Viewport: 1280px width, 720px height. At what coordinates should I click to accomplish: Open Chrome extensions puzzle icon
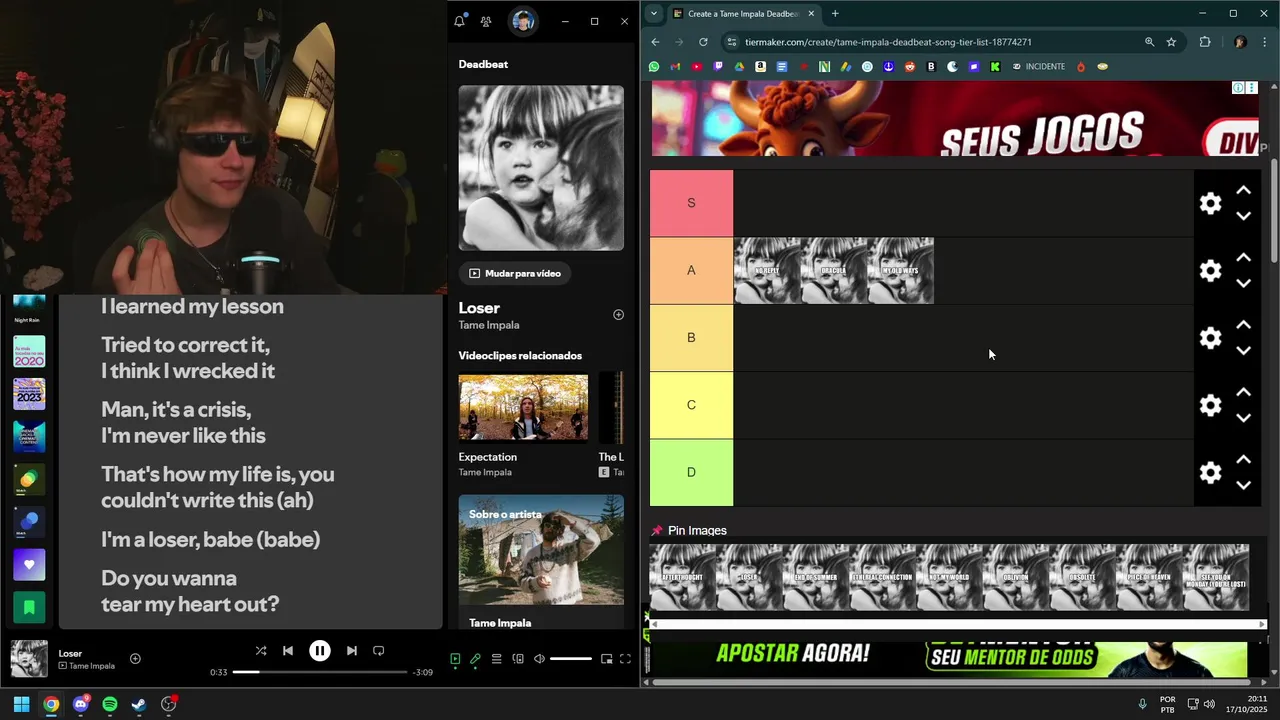tap(1205, 42)
